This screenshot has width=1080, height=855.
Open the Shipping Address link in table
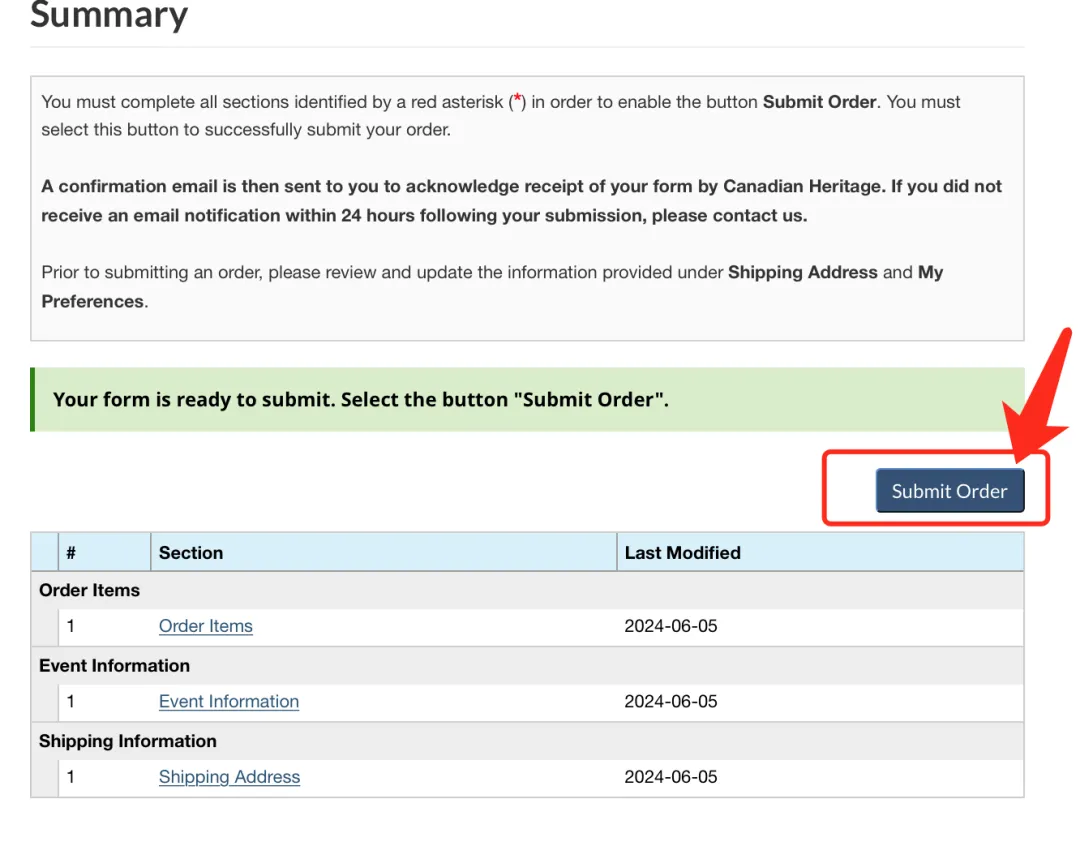tap(229, 777)
